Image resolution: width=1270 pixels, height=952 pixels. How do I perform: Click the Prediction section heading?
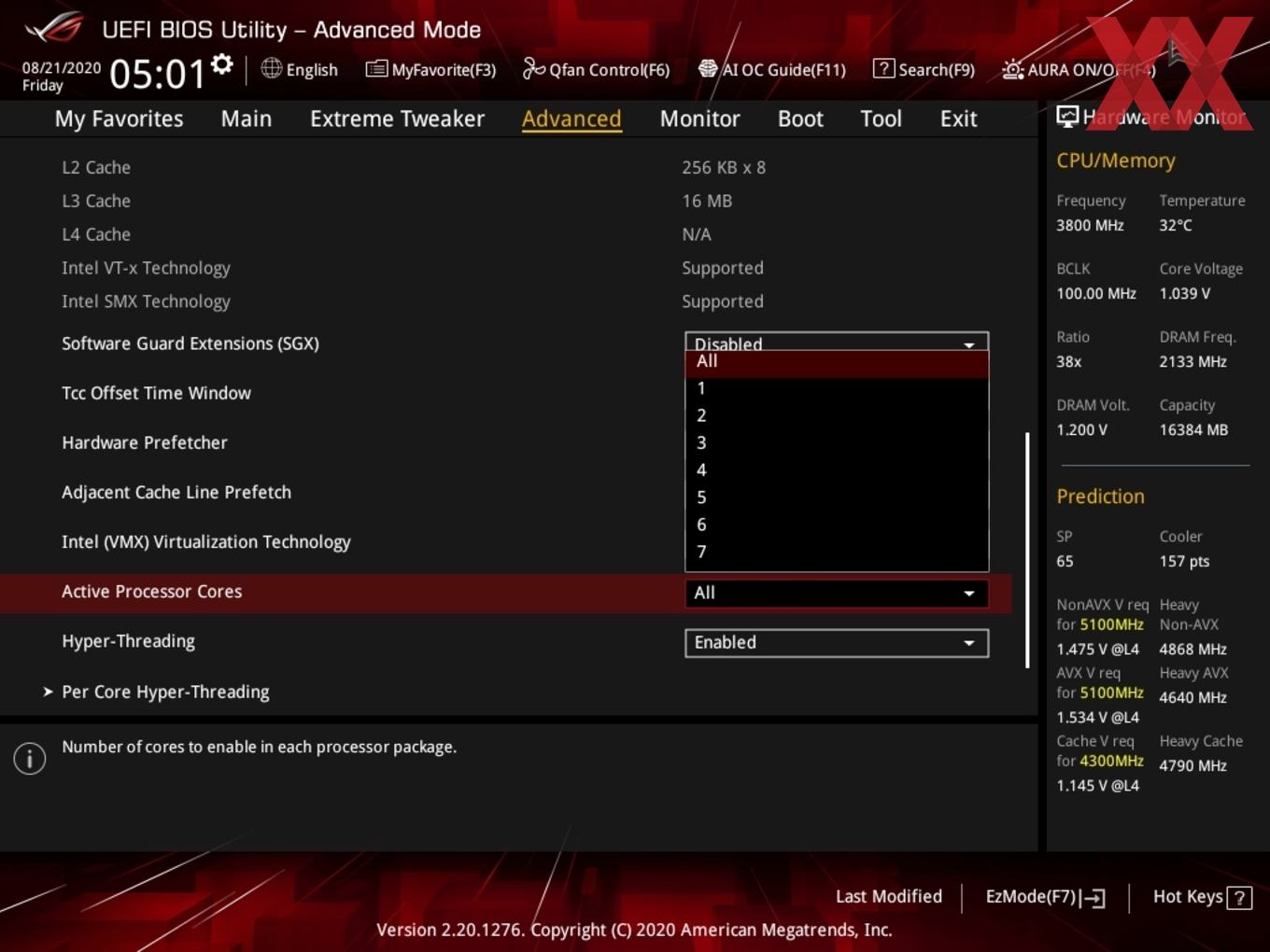pyautogui.click(x=1100, y=497)
